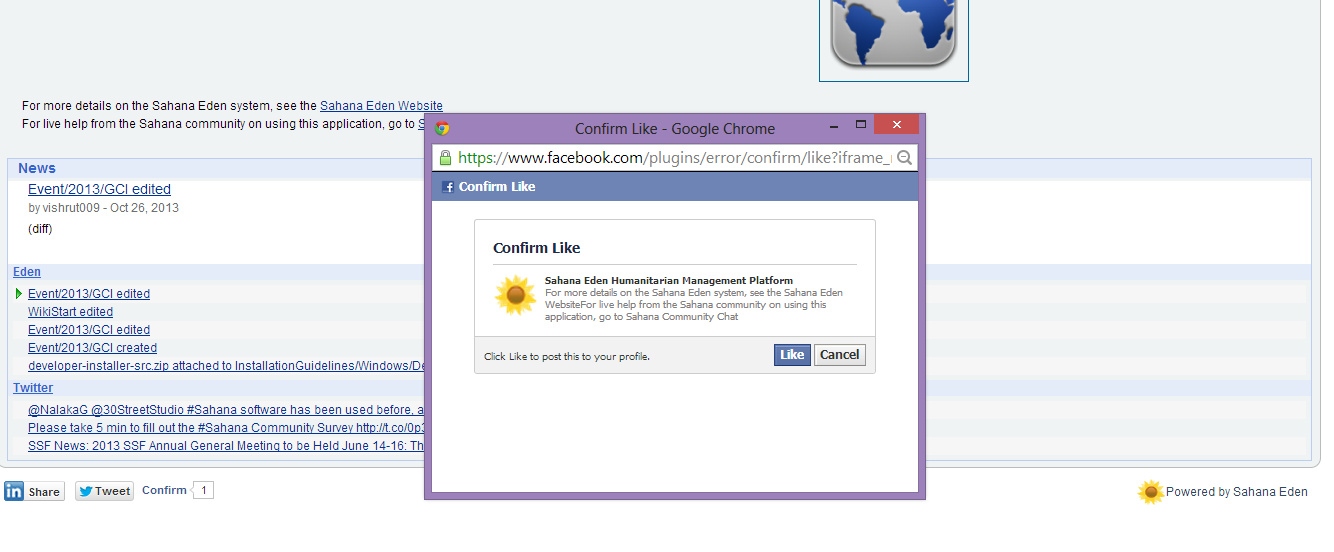Share the page via LinkedIn Share button
Screen dimensions: 1334x552
pyautogui.click(x=34, y=491)
